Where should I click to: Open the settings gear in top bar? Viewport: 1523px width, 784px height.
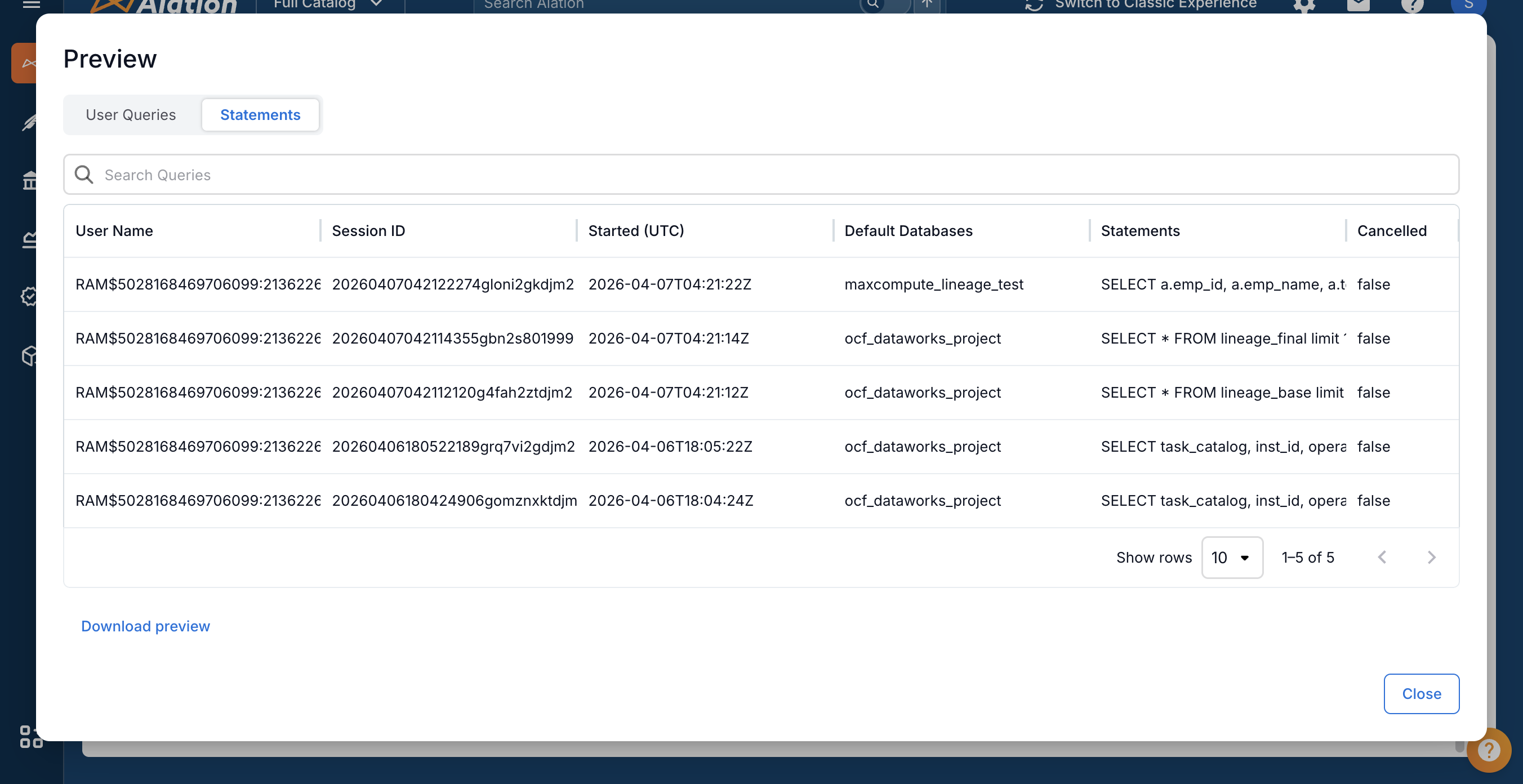[x=1305, y=6]
